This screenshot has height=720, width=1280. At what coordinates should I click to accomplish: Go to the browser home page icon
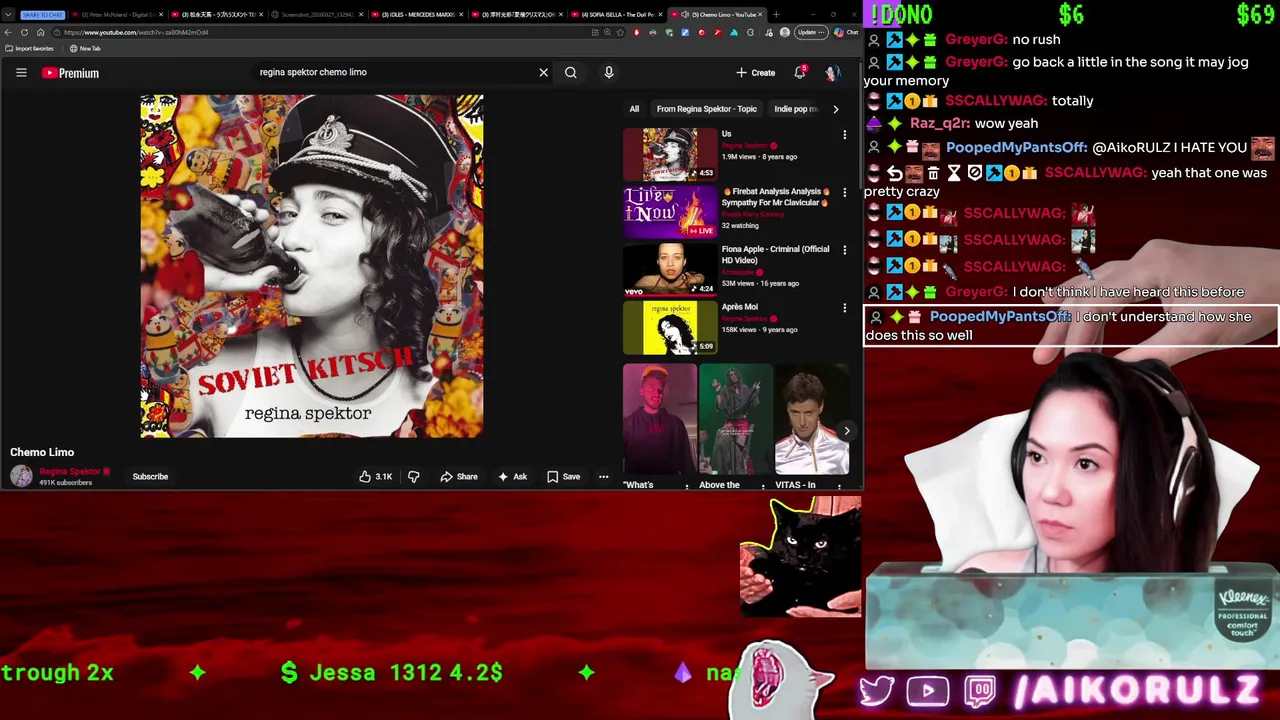41,32
